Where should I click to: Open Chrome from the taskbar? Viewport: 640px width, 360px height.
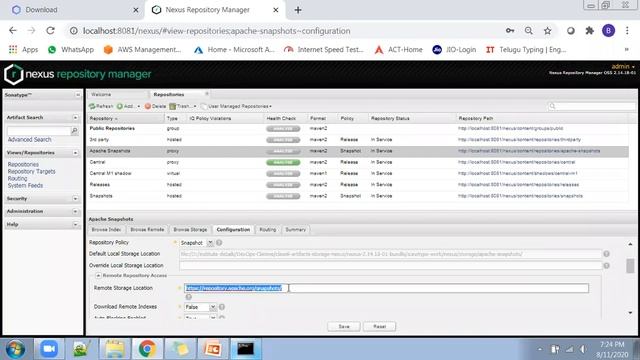pos(147,349)
